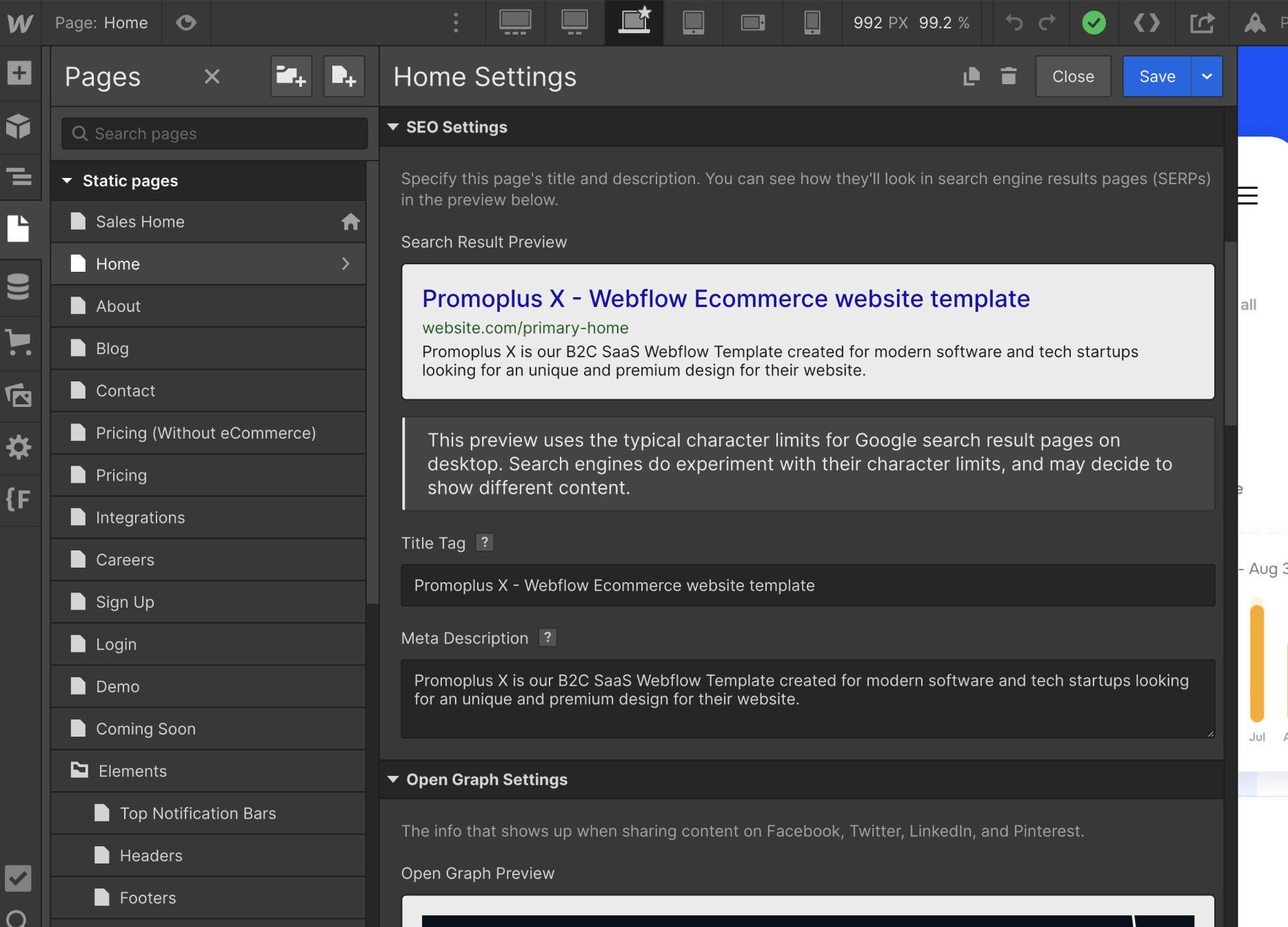
Task: Select the Coming Soon page
Action: click(208, 728)
